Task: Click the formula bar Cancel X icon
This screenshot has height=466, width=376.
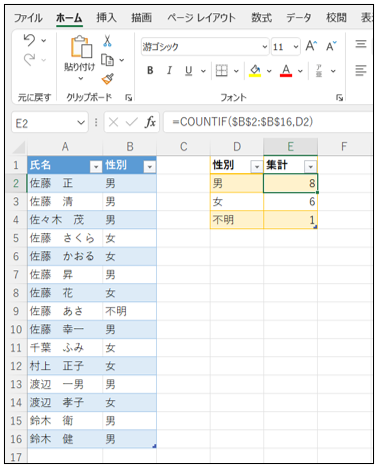Action: pyautogui.click(x=113, y=122)
